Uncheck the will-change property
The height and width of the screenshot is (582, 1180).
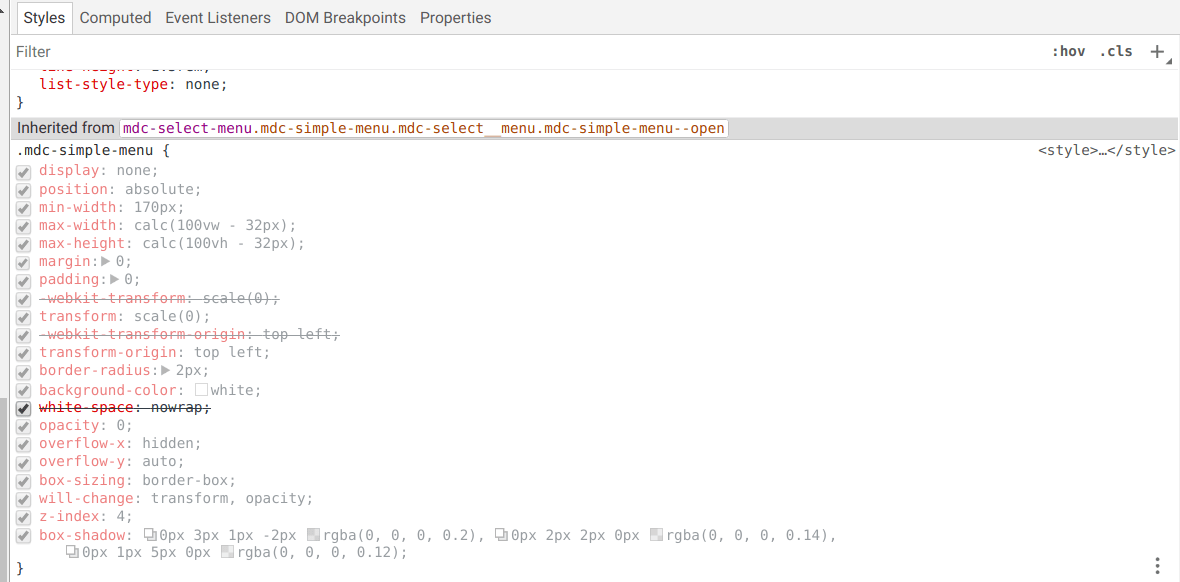tap(23, 499)
